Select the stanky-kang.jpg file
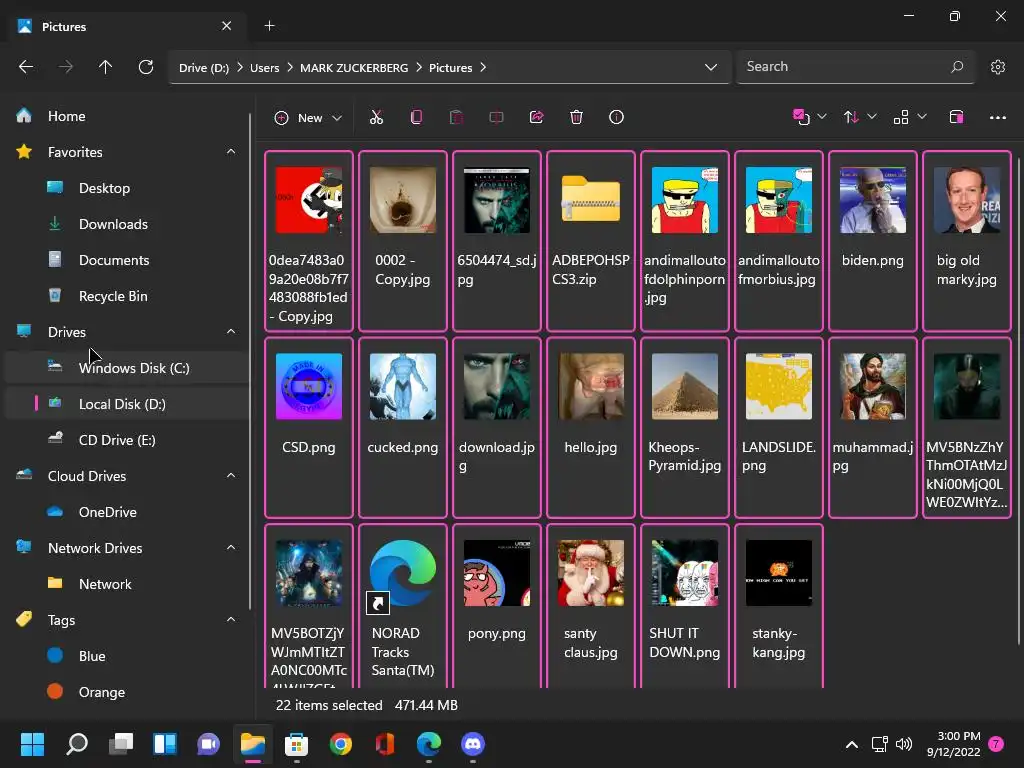Screen dimensions: 1024x768 click(x=778, y=606)
